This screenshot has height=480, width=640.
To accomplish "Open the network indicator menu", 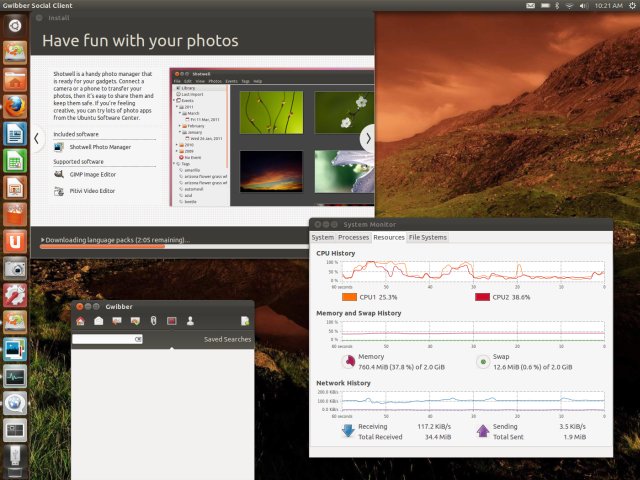I will [569, 5].
